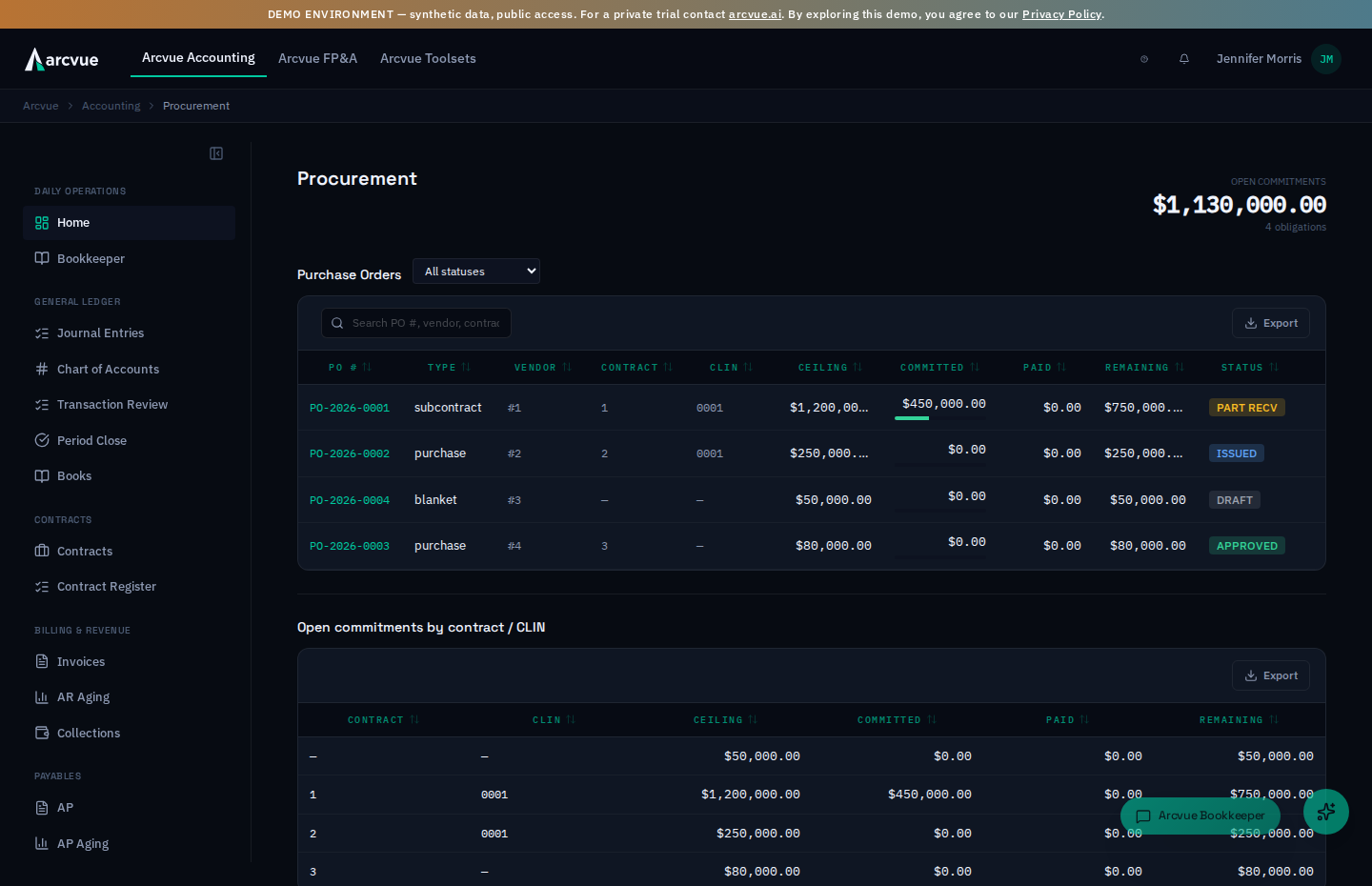Sort Purchase Orders by VENDOR column
Viewport: 1372px width, 886px height.
[x=543, y=368]
